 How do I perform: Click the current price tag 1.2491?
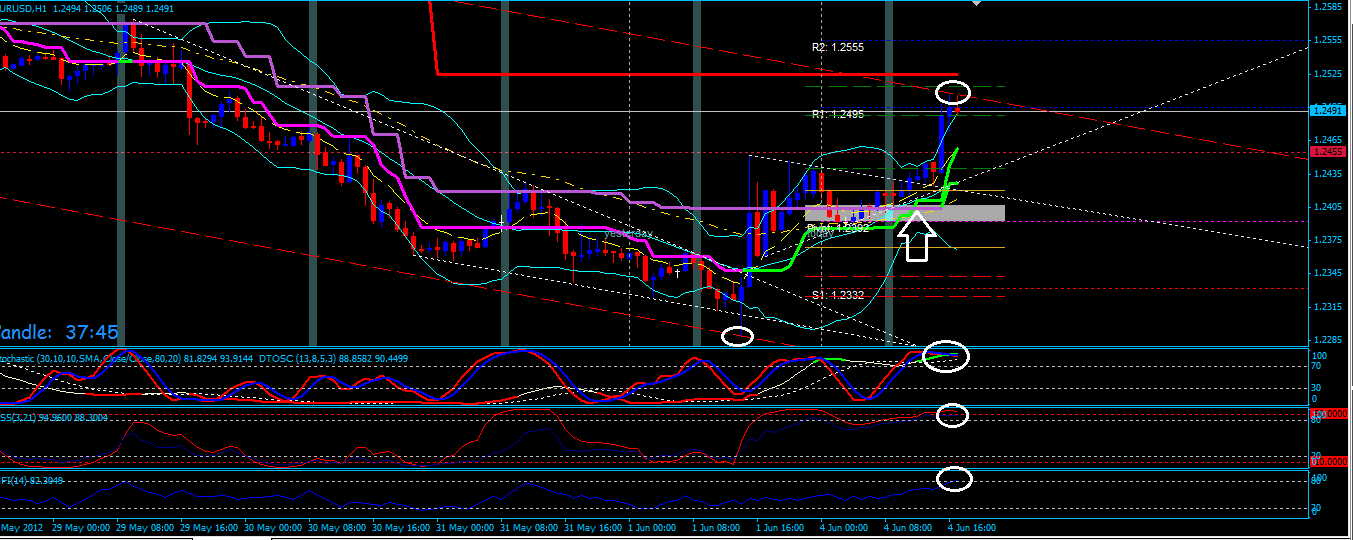point(1326,111)
